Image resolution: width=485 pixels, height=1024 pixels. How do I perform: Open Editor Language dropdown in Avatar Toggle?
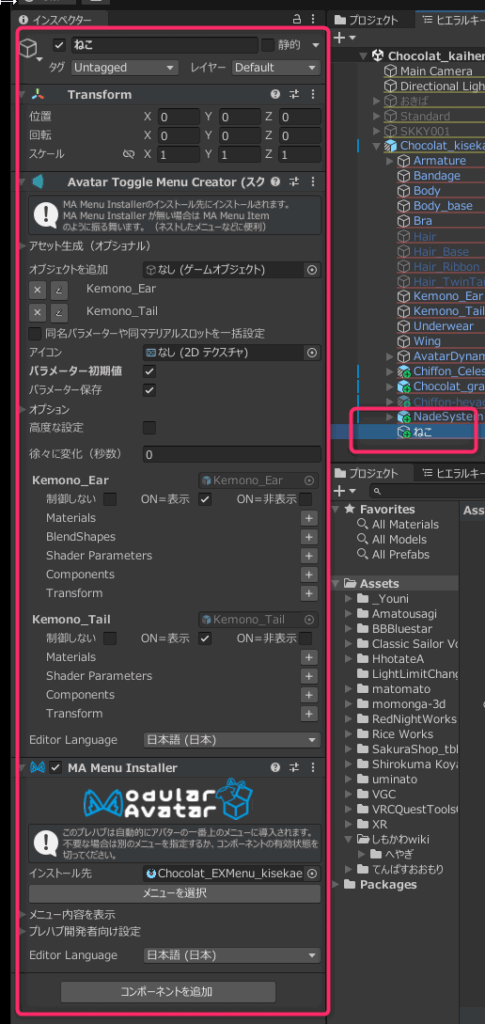pos(232,740)
